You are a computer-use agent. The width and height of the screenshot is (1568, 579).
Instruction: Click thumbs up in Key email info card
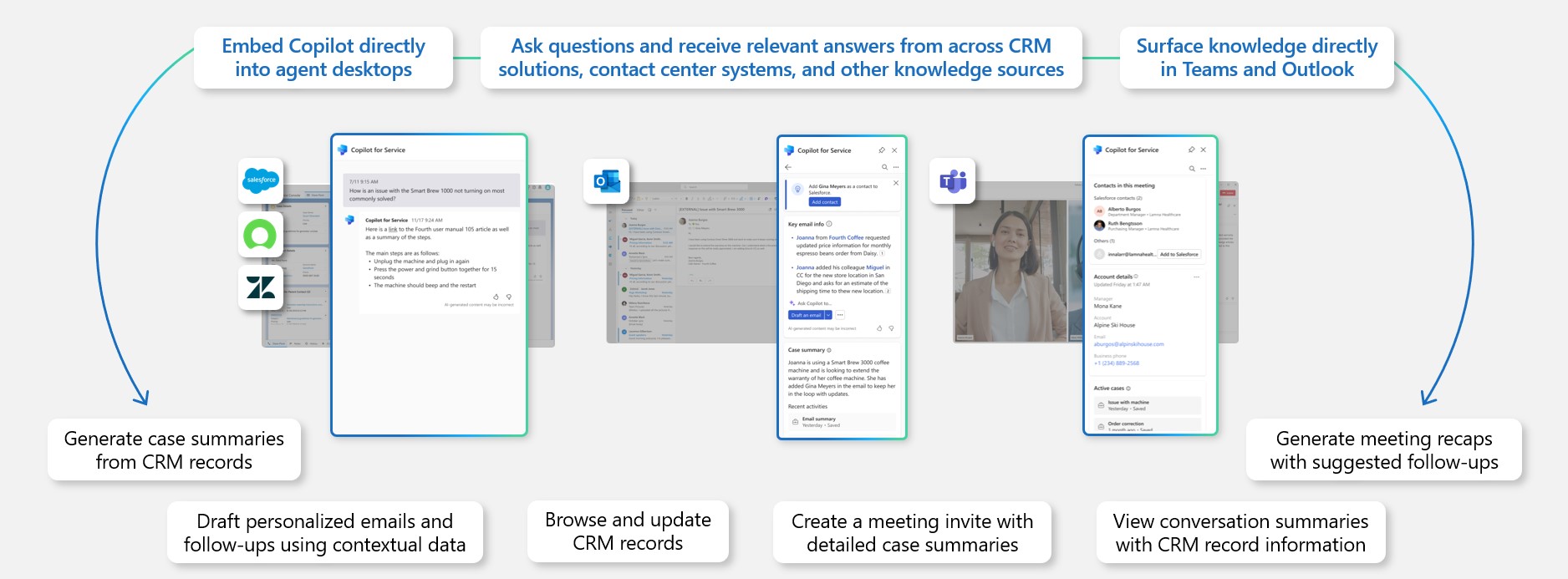[x=878, y=328]
